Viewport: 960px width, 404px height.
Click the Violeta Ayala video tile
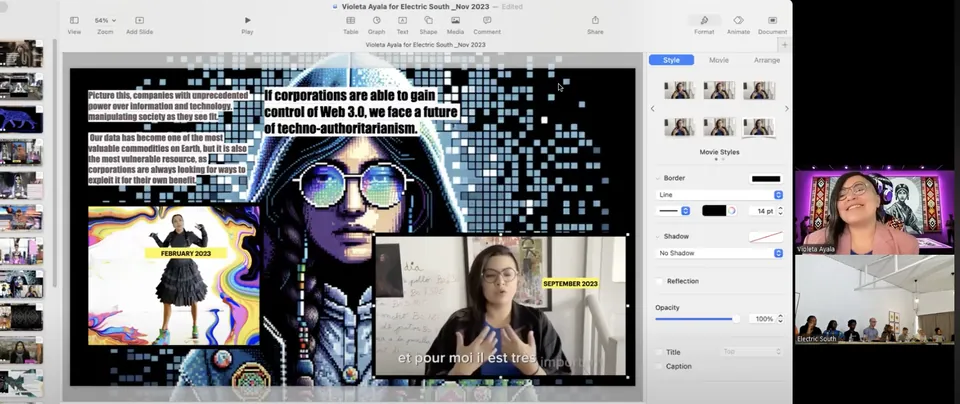(874, 212)
